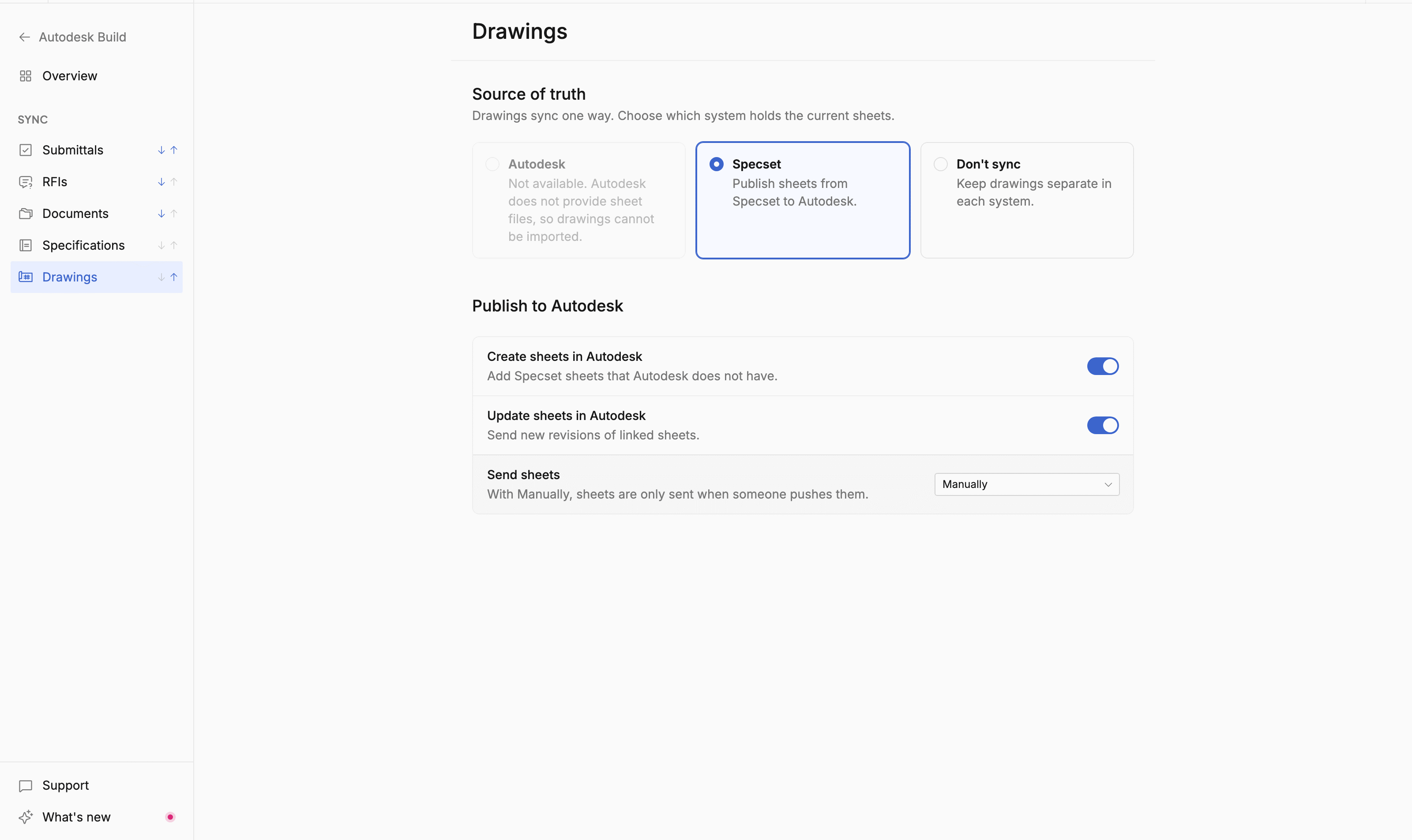Open RFIs sync settings
Image resolution: width=1412 pixels, height=840 pixels.
pyautogui.click(x=97, y=182)
